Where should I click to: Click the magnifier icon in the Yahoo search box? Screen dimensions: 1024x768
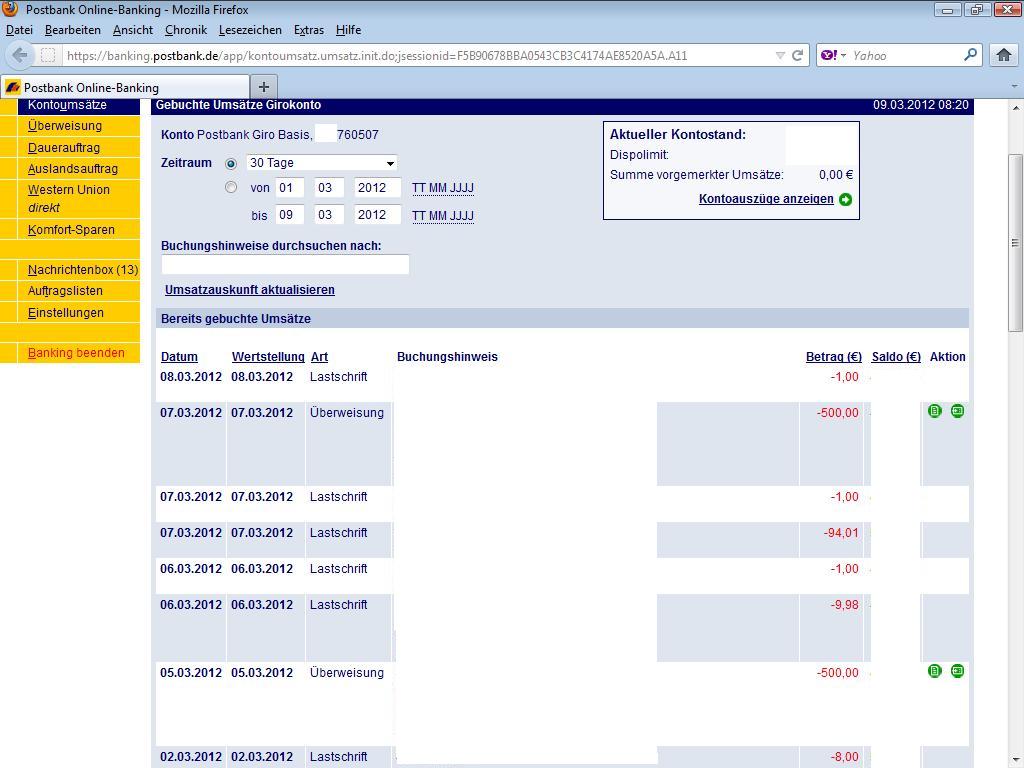(970, 55)
